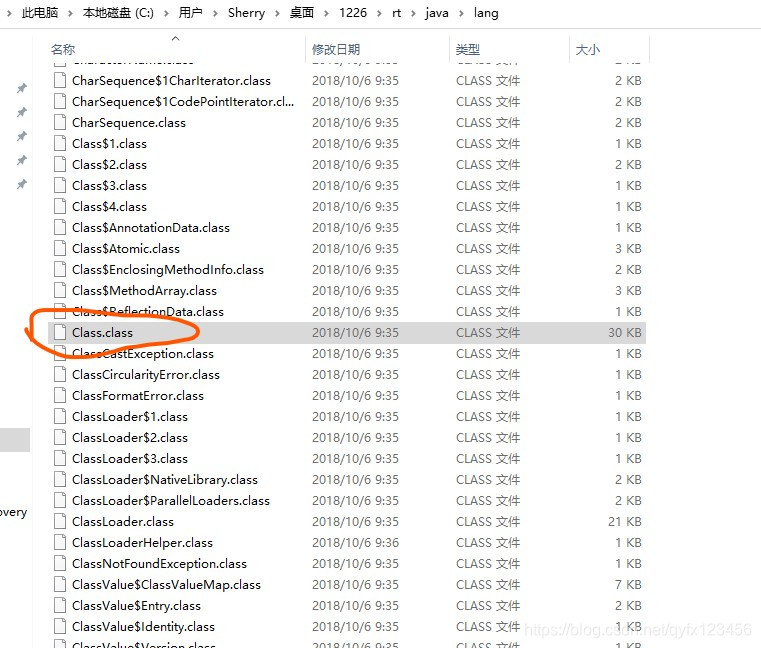The width and height of the screenshot is (761, 648).
Task: Click the file icon of Class$Atomic.class
Action: click(x=60, y=248)
